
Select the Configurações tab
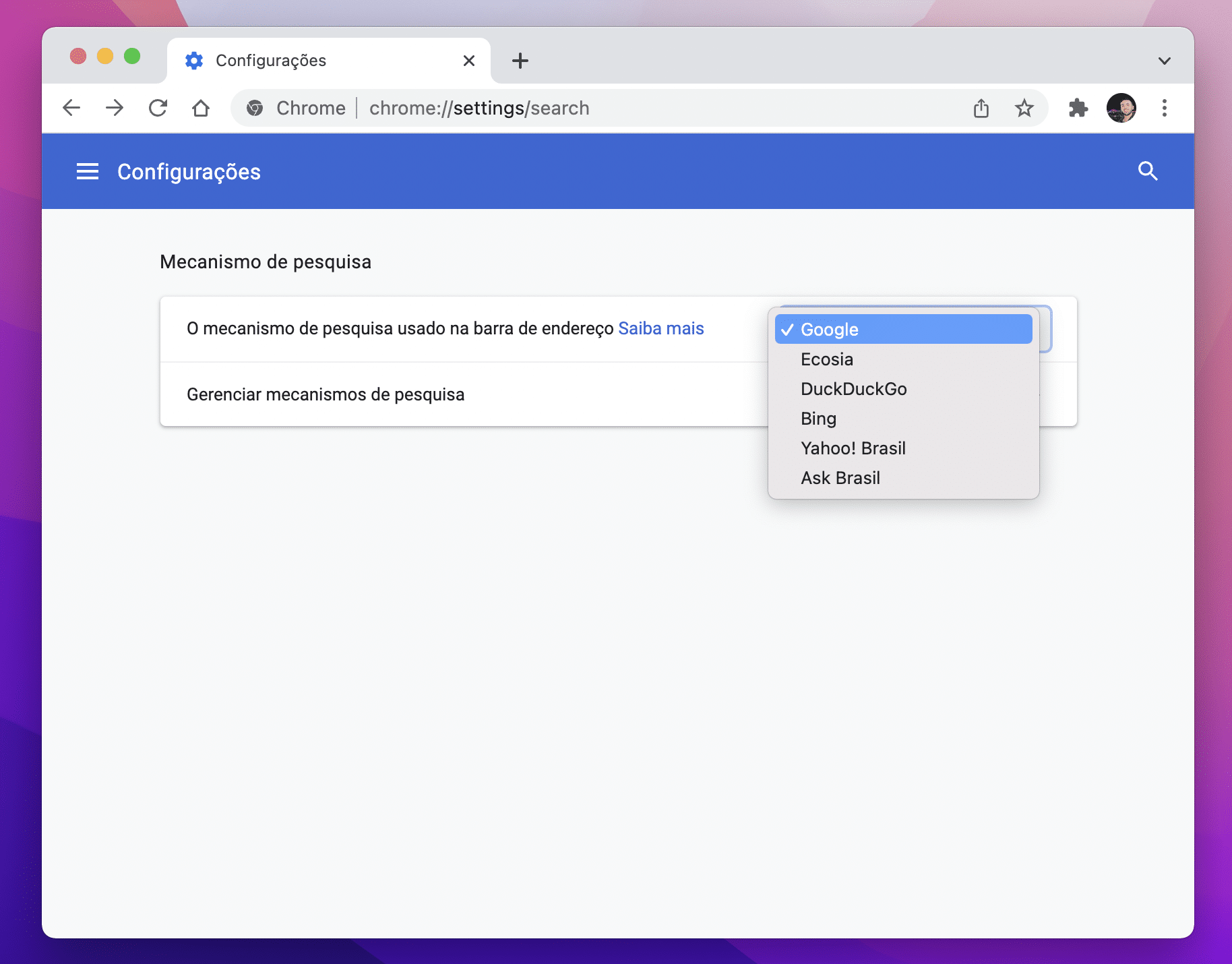[329, 61]
